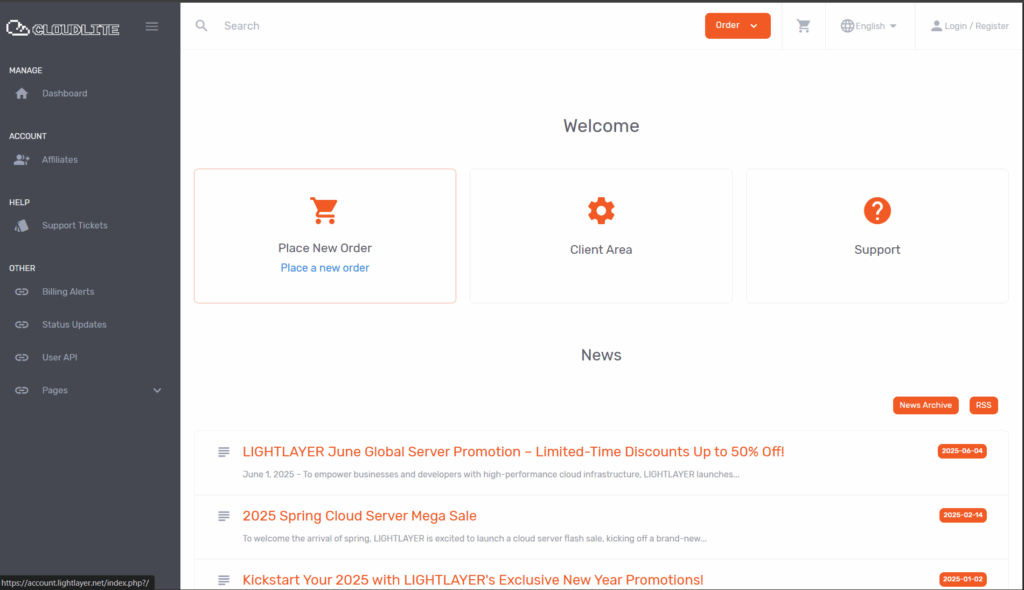Image resolution: width=1024 pixels, height=590 pixels.
Task: Click the 'Place New Order' card title
Action: (325, 248)
